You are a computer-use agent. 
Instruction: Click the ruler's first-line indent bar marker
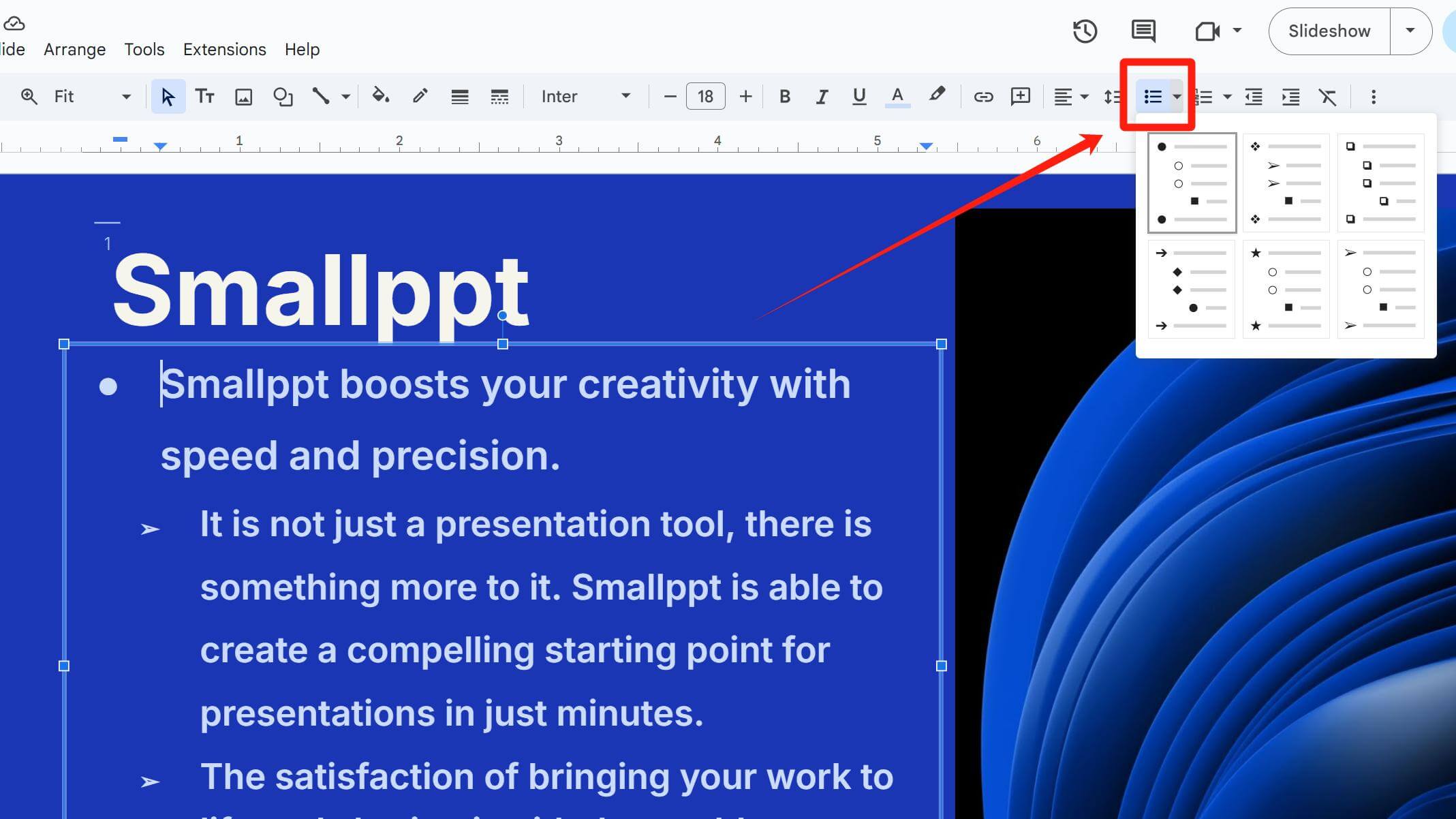tap(120, 139)
